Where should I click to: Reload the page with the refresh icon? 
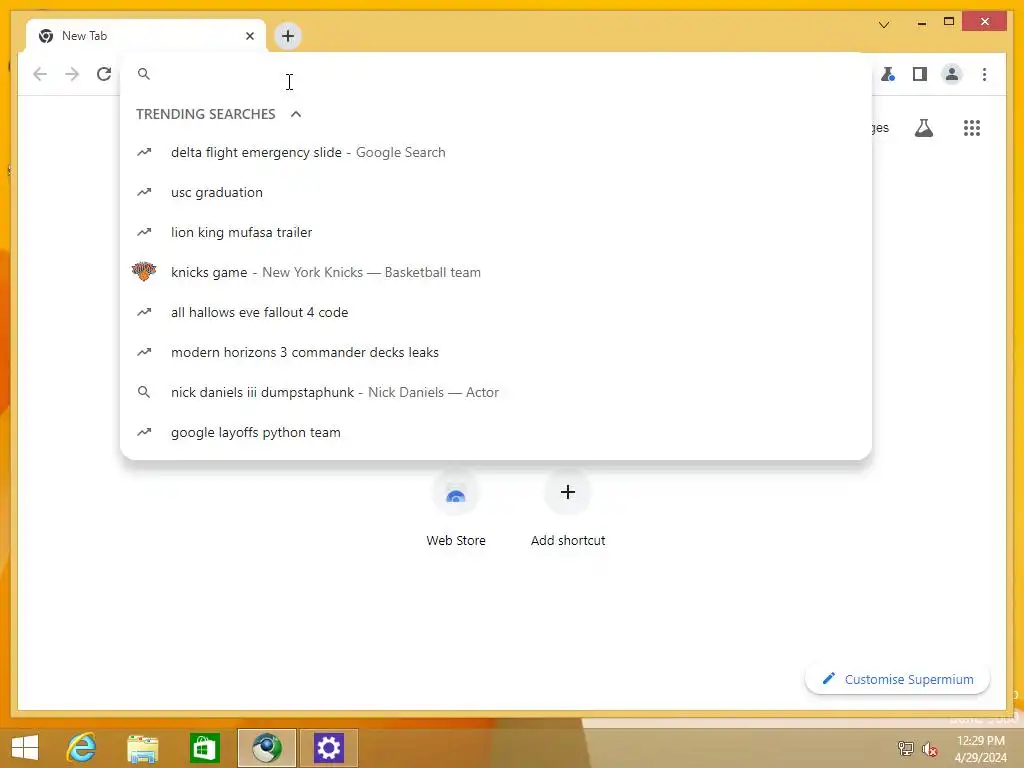tap(104, 74)
